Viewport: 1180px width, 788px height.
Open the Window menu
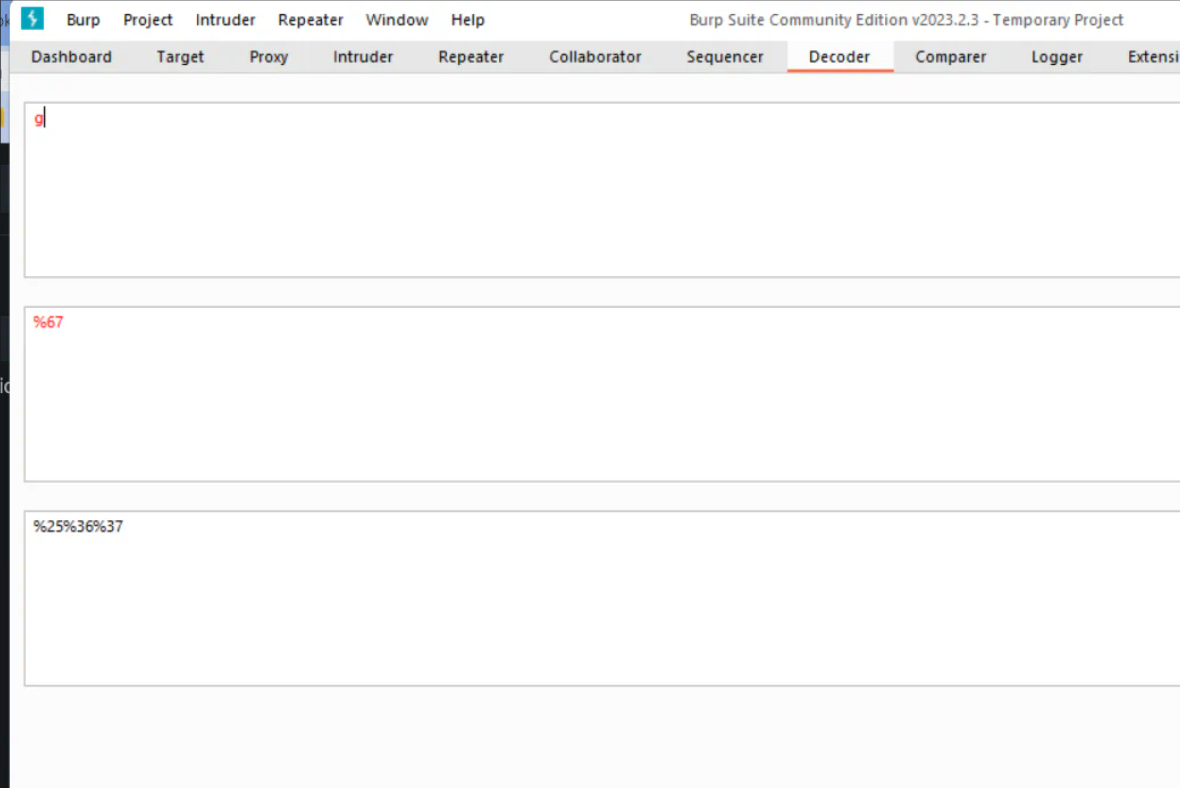(397, 20)
